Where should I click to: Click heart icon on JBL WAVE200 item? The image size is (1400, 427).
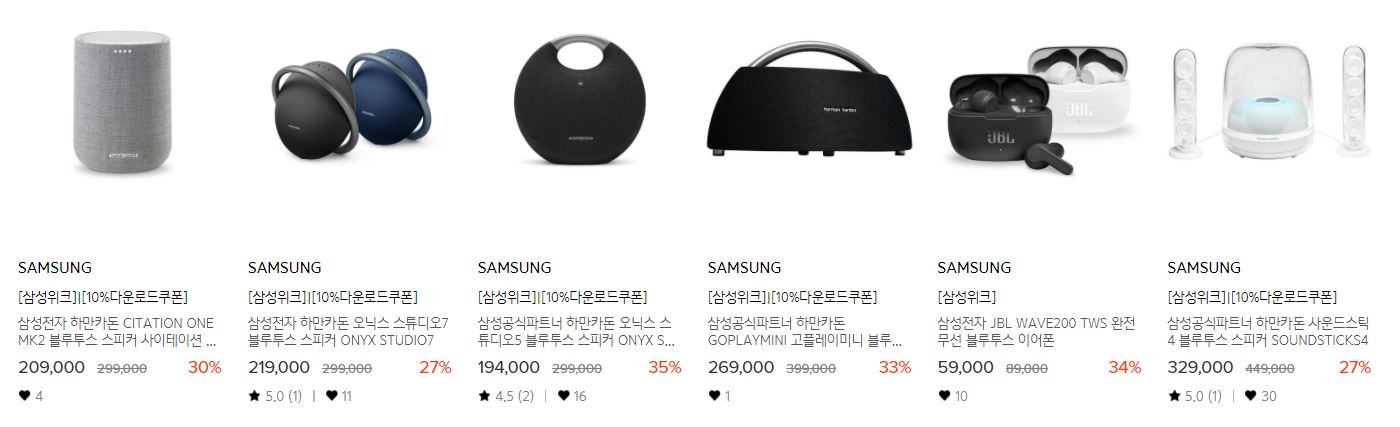point(944,396)
